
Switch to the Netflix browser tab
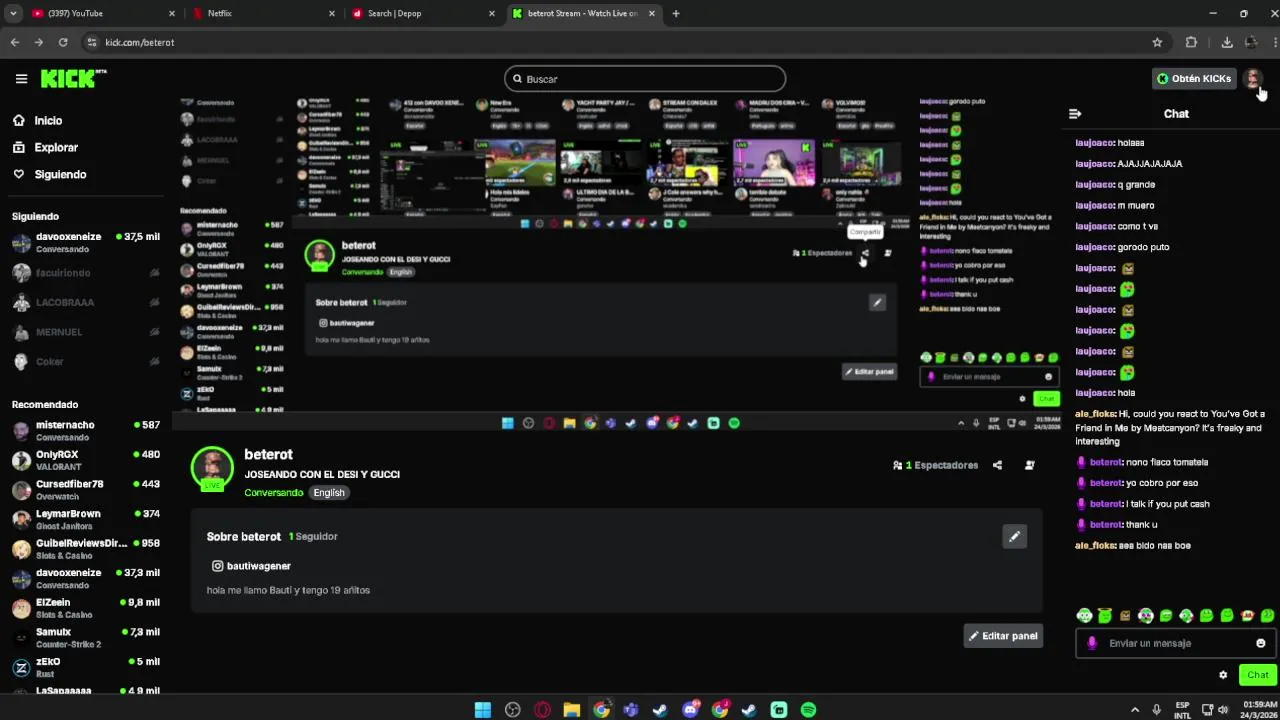[x=263, y=13]
